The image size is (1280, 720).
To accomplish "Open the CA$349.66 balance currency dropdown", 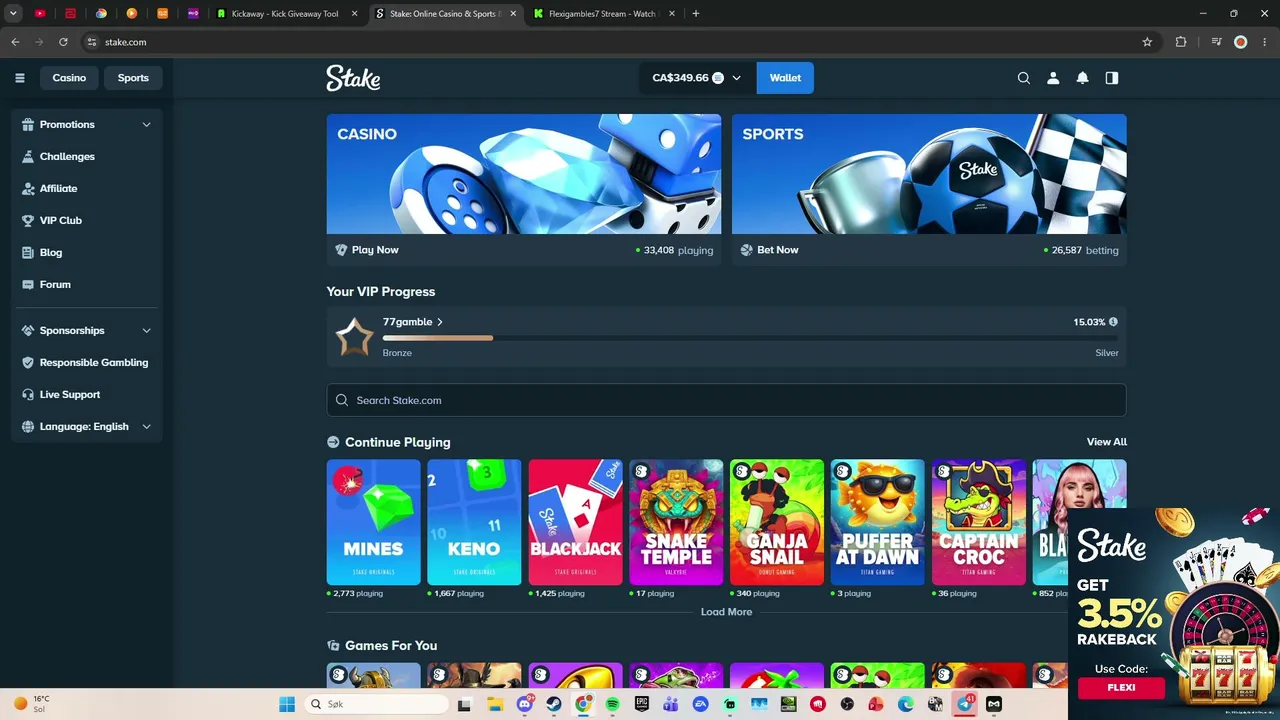I will point(697,78).
